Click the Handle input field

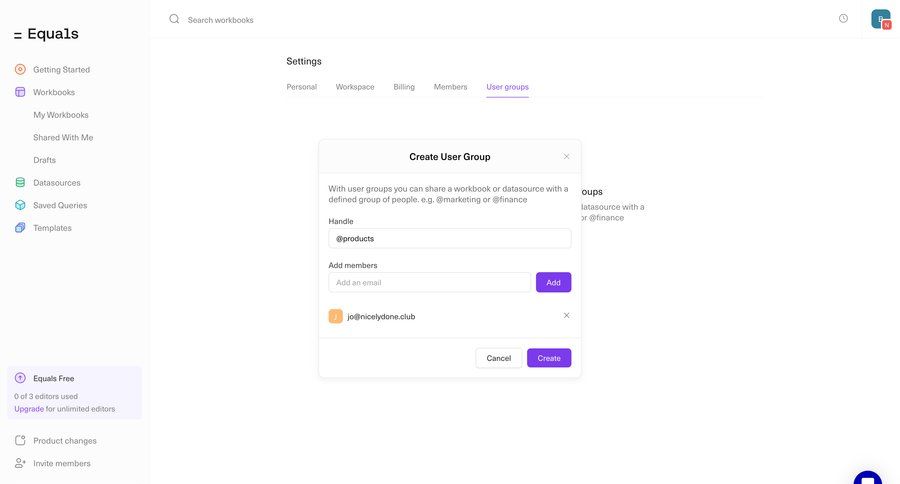click(449, 239)
